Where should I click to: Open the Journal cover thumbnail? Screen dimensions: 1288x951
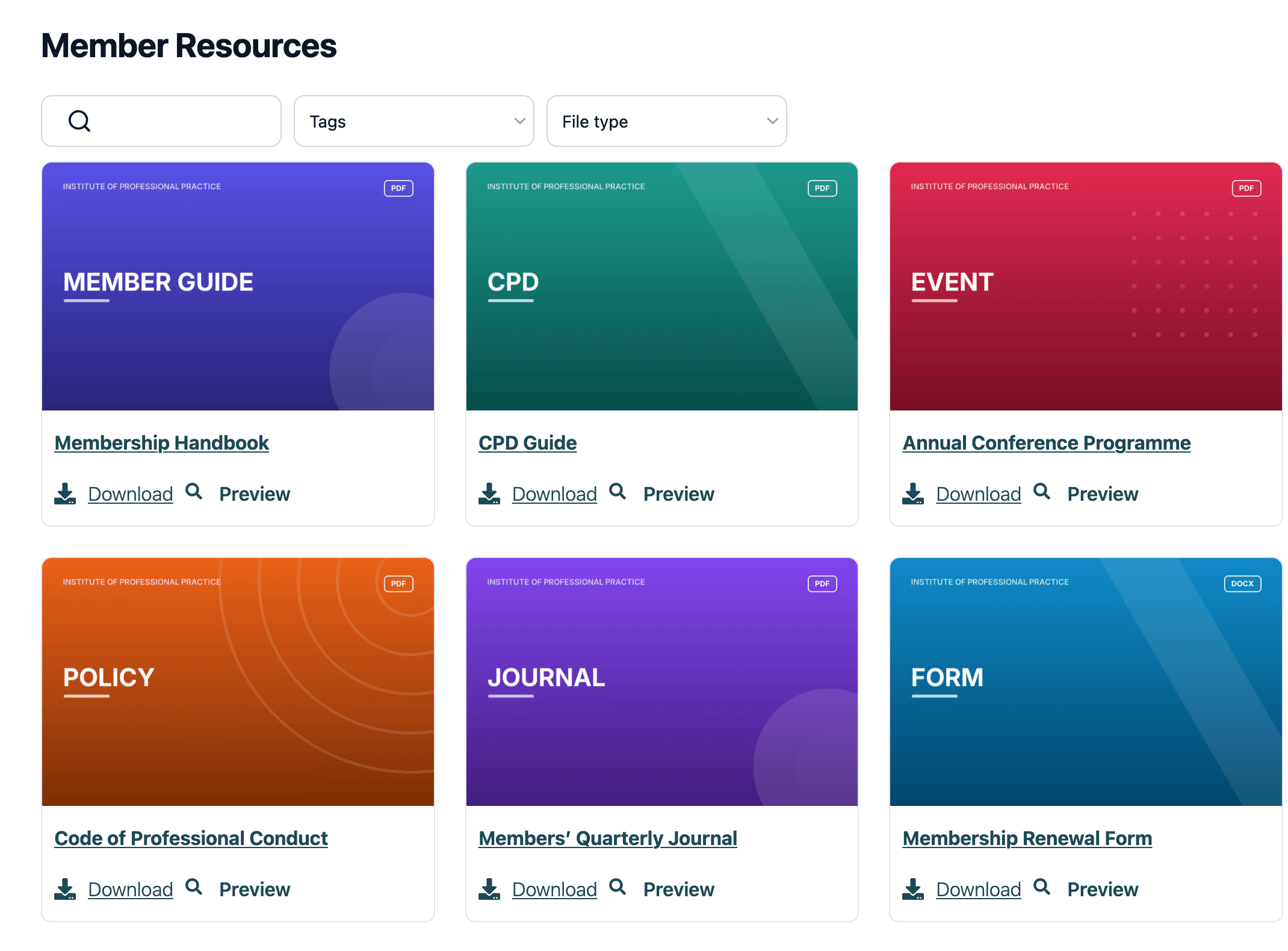(x=662, y=682)
